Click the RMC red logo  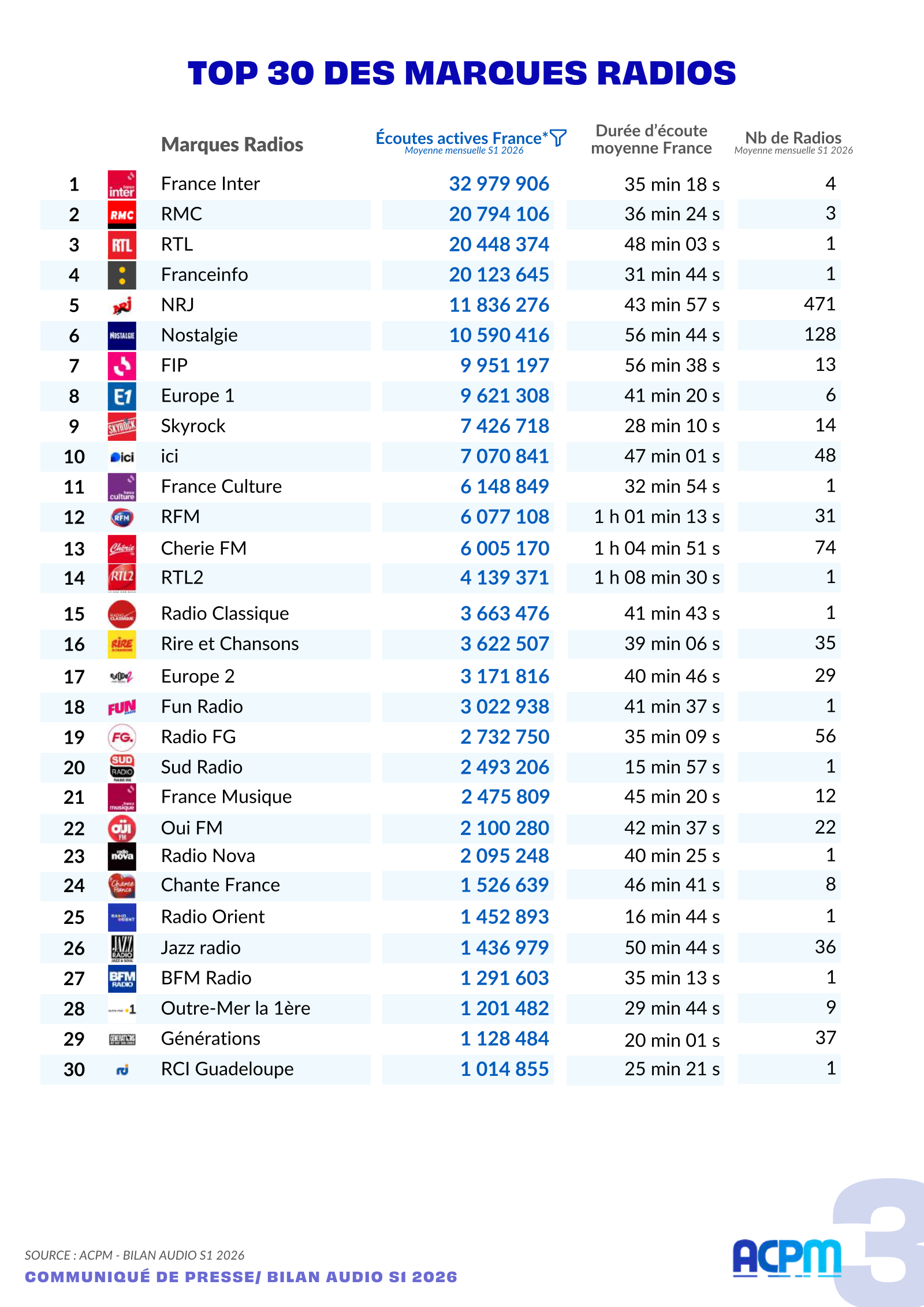click(x=122, y=215)
